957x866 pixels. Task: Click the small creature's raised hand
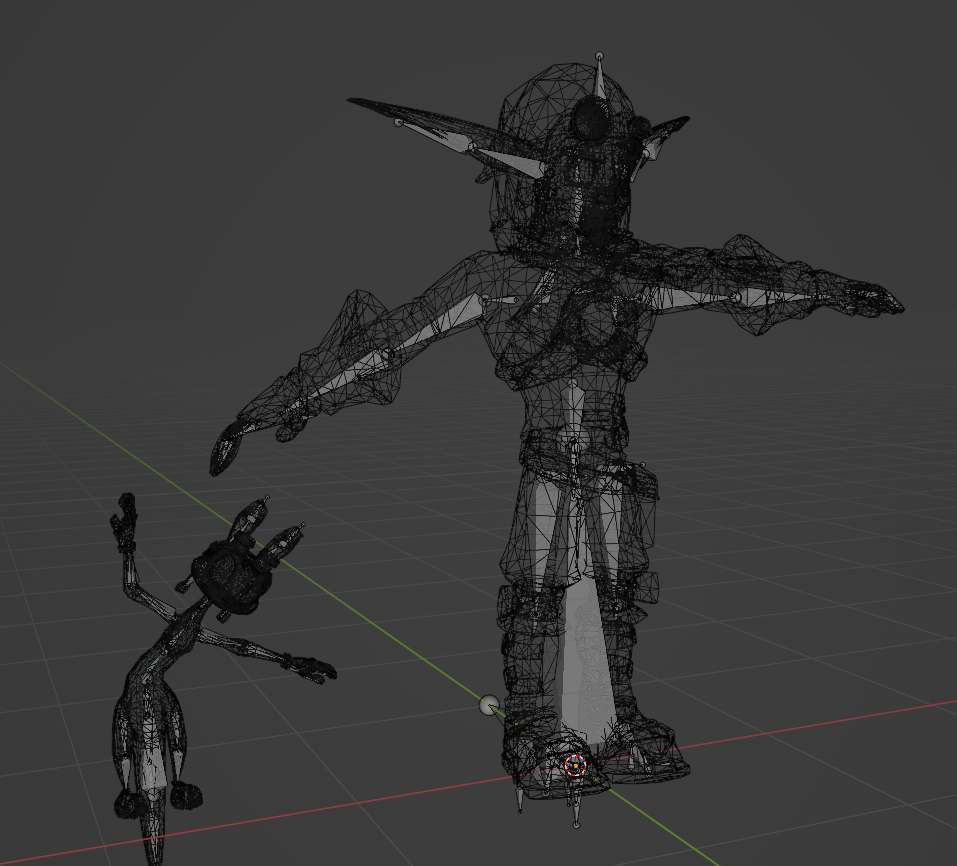pyautogui.click(x=126, y=520)
